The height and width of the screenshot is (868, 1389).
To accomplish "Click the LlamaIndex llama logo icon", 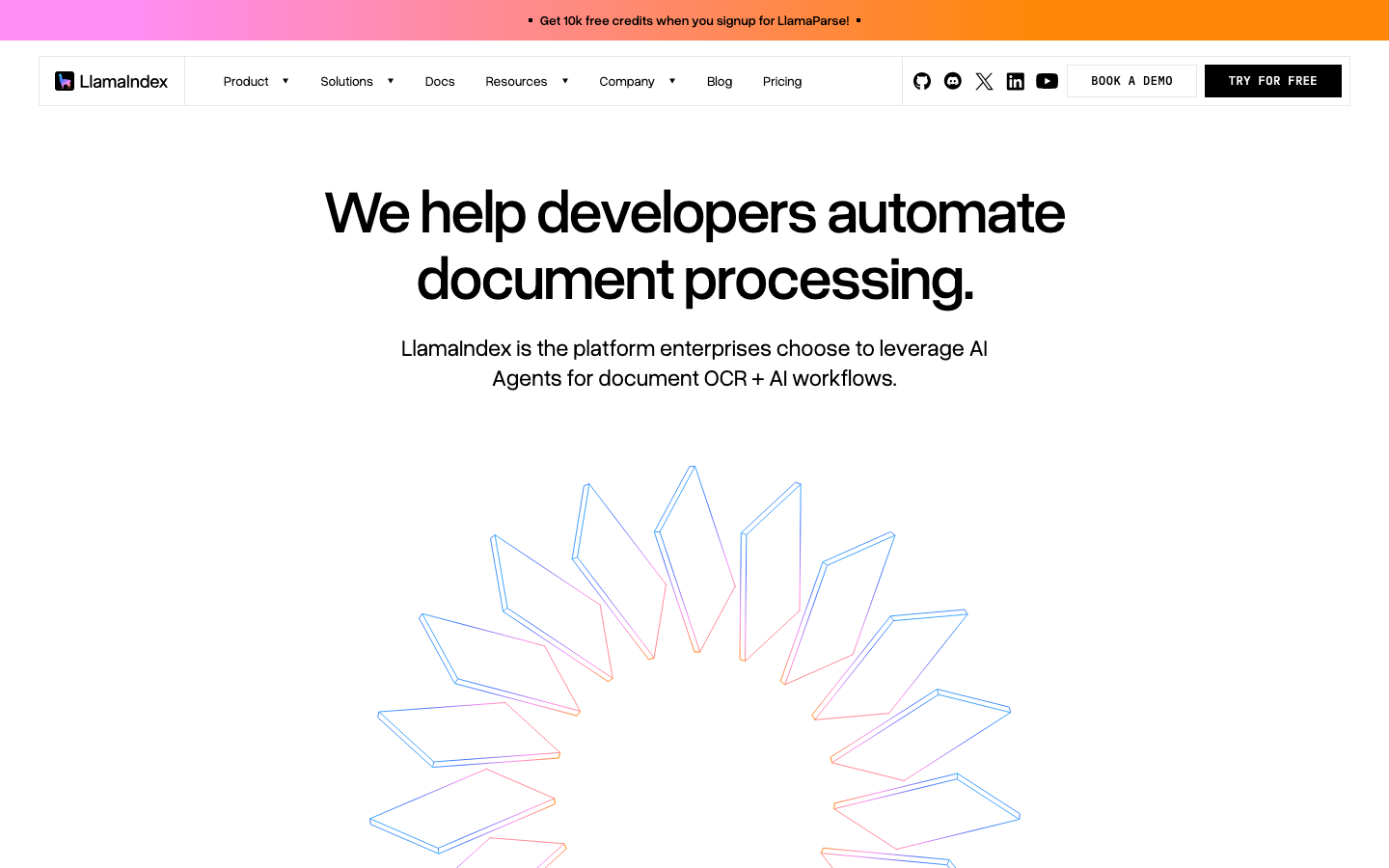I will [x=65, y=81].
